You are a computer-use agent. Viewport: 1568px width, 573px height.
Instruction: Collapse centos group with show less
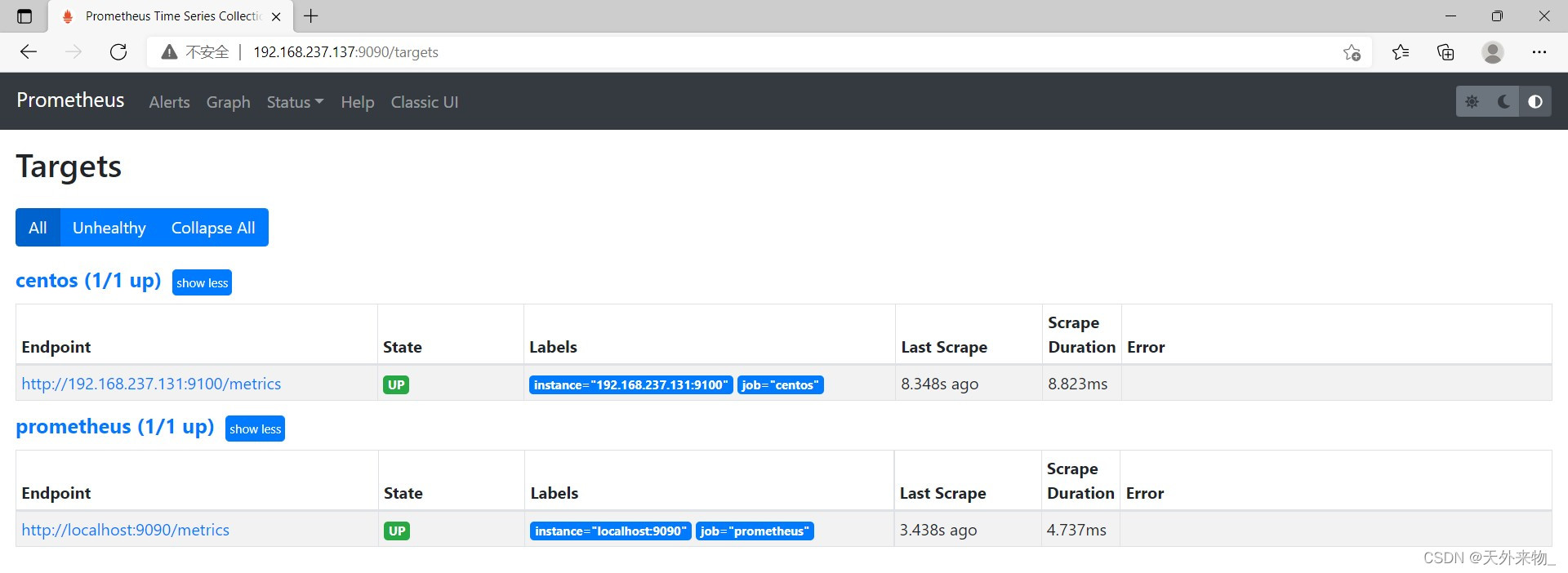pyautogui.click(x=202, y=283)
